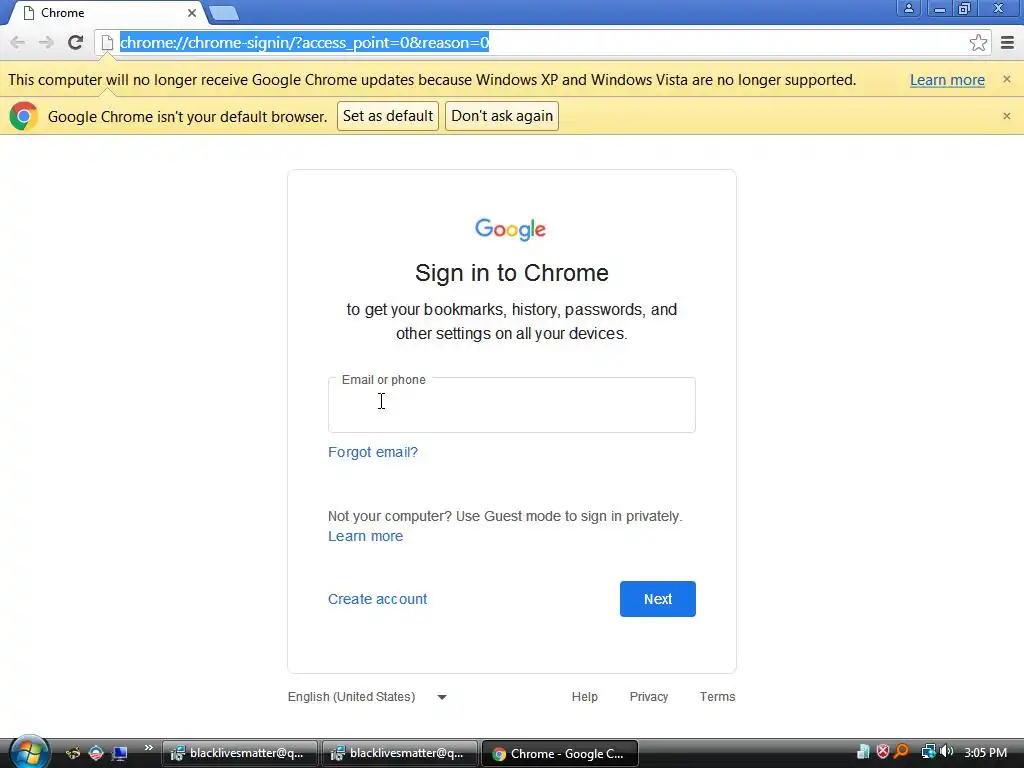
Task: Open the volume speaker tray icon
Action: click(947, 752)
